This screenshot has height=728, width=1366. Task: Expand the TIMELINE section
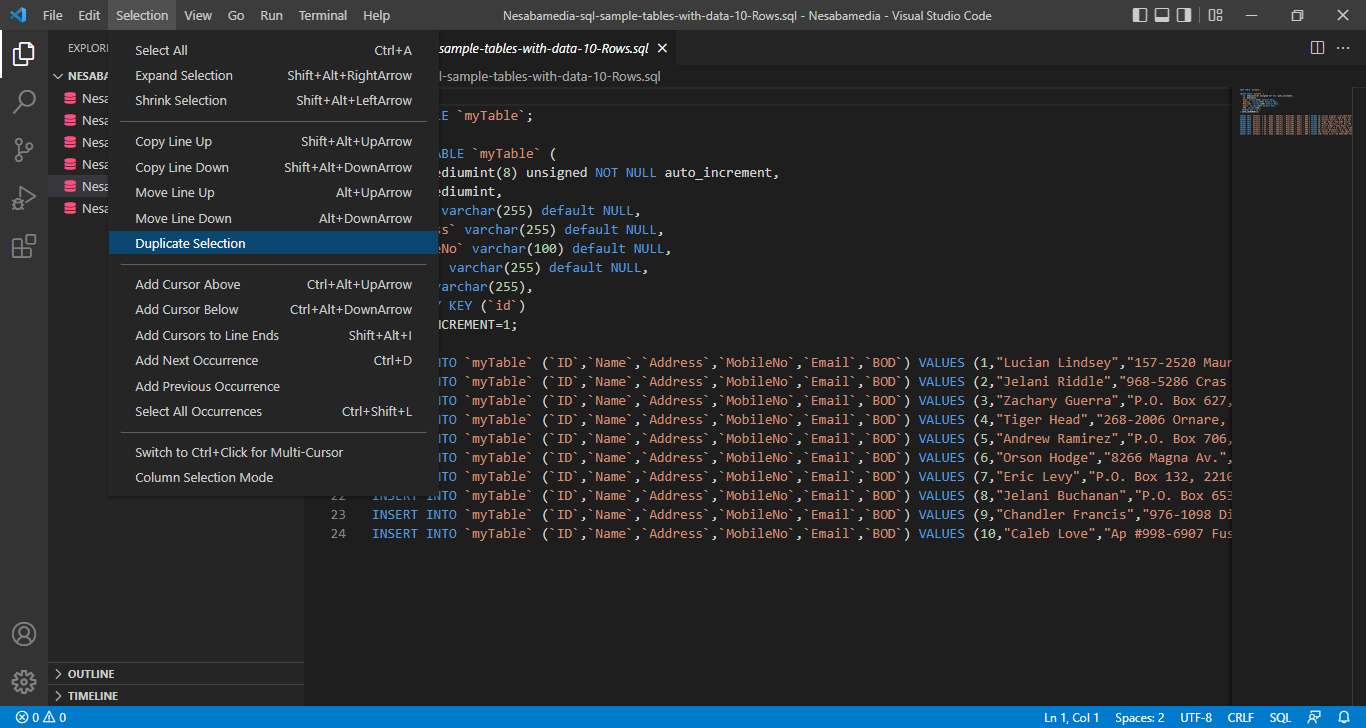tap(92, 696)
